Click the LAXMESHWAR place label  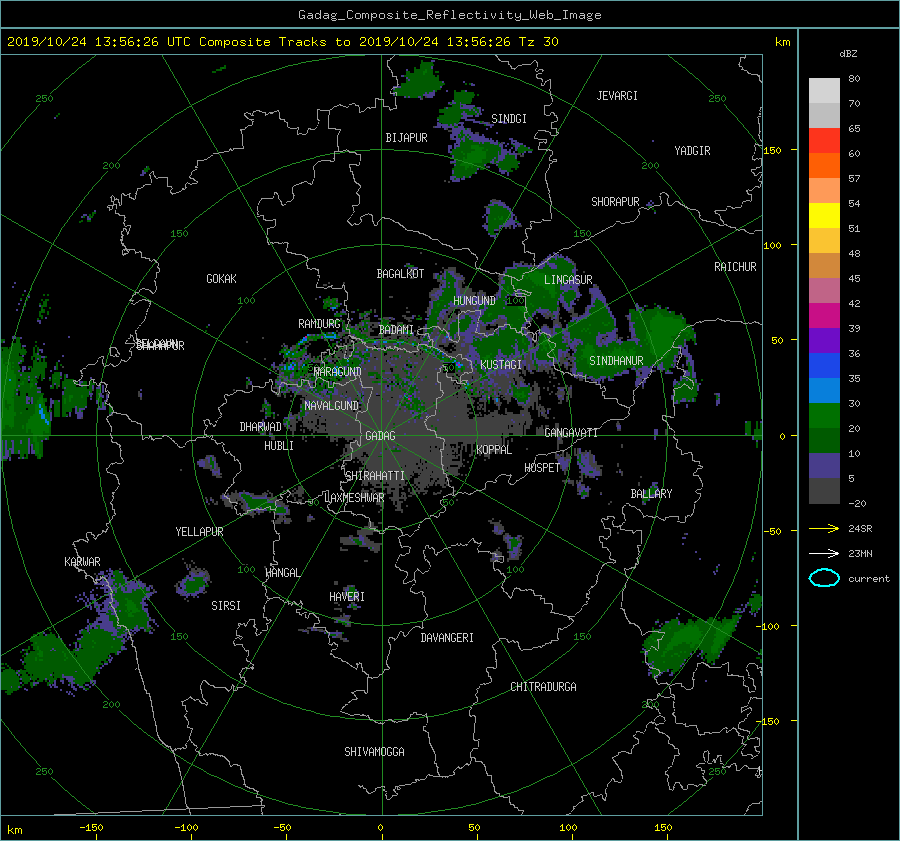(x=354, y=498)
